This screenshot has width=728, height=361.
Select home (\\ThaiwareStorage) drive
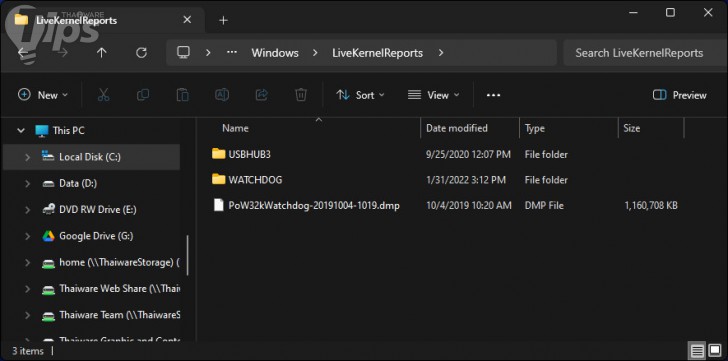(119, 262)
